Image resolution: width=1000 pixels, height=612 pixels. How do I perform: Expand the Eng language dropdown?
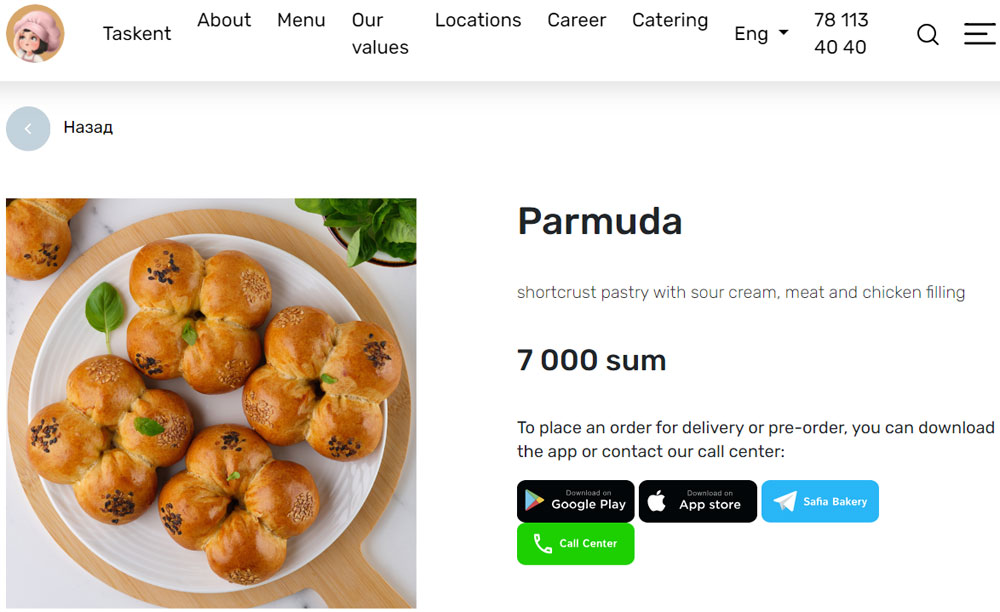[761, 34]
